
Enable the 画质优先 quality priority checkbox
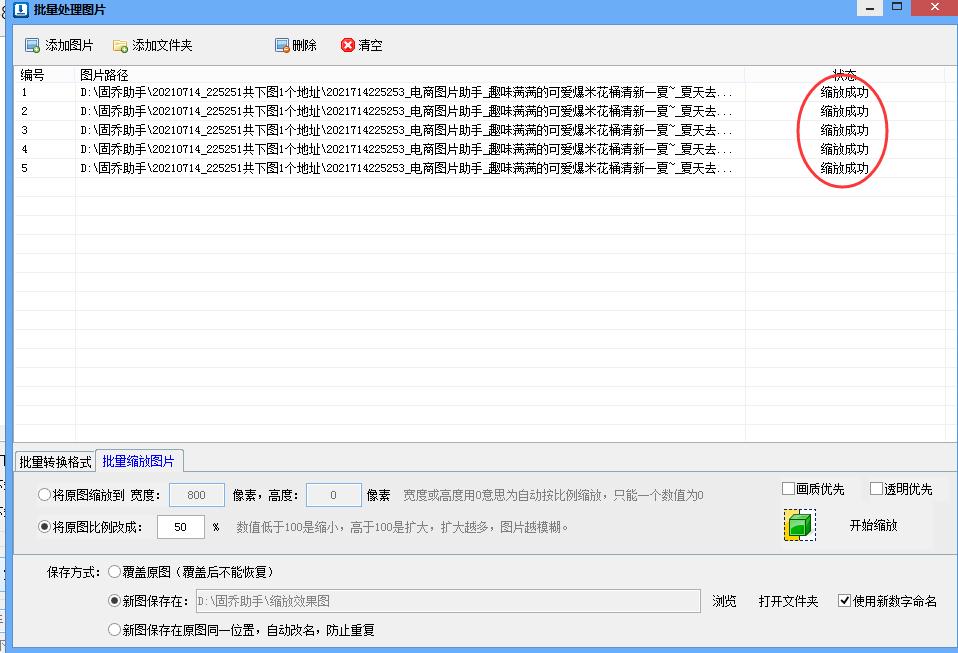coord(788,488)
